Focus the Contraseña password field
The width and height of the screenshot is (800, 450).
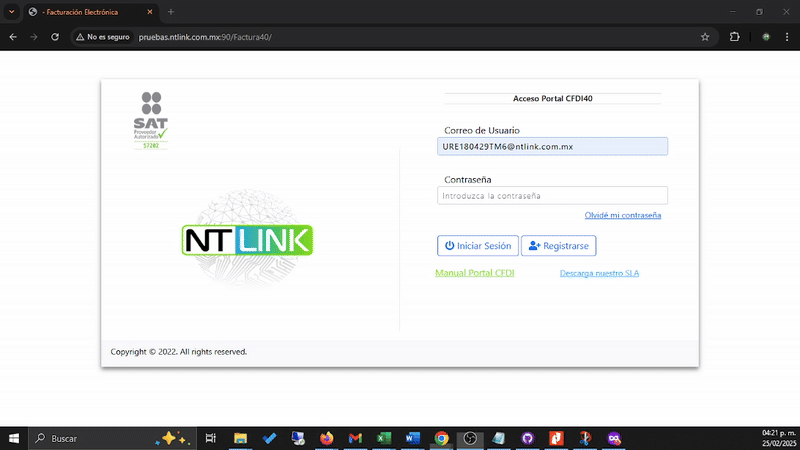tap(552, 195)
